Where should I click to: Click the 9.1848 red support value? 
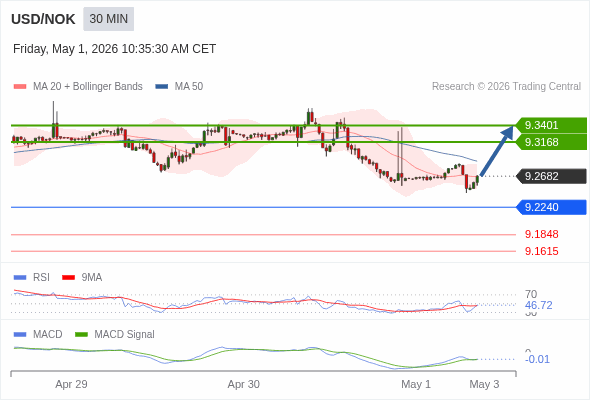pyautogui.click(x=541, y=234)
